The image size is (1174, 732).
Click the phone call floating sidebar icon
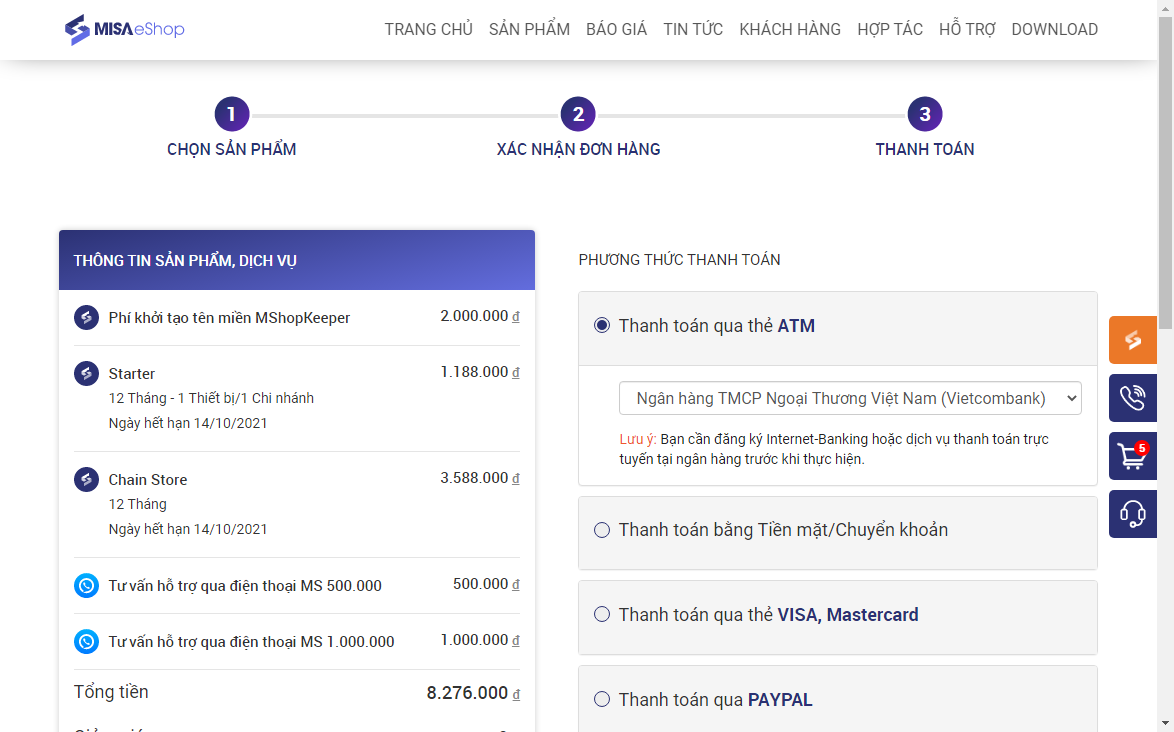[1133, 397]
